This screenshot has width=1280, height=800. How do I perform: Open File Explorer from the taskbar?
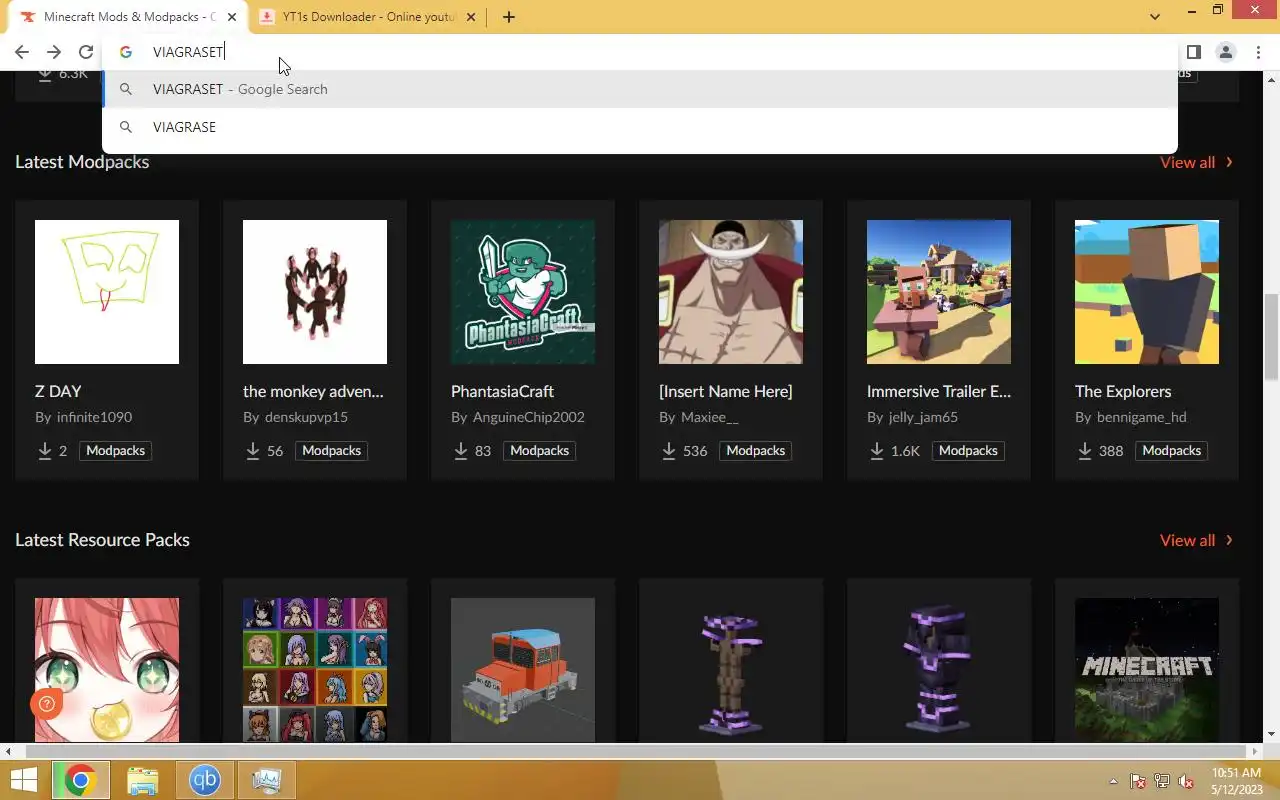[x=143, y=780]
